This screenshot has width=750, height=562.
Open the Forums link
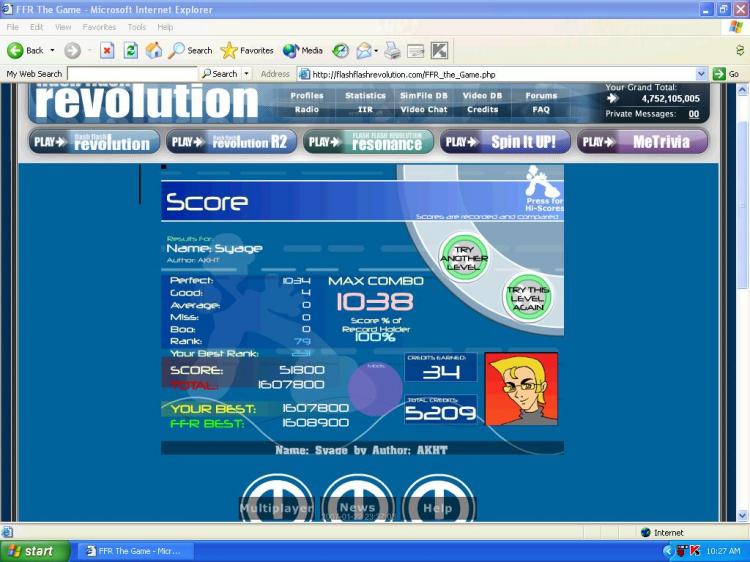click(541, 96)
